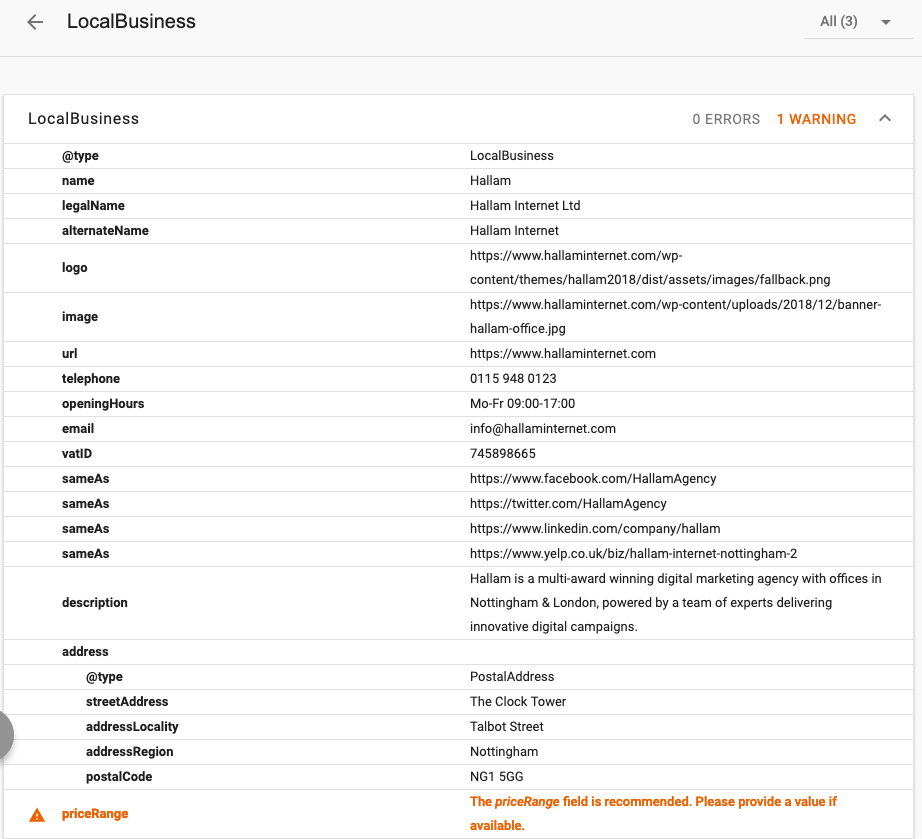The height and width of the screenshot is (839, 922).
Task: Click the addressLocality property label
Action: point(132,727)
